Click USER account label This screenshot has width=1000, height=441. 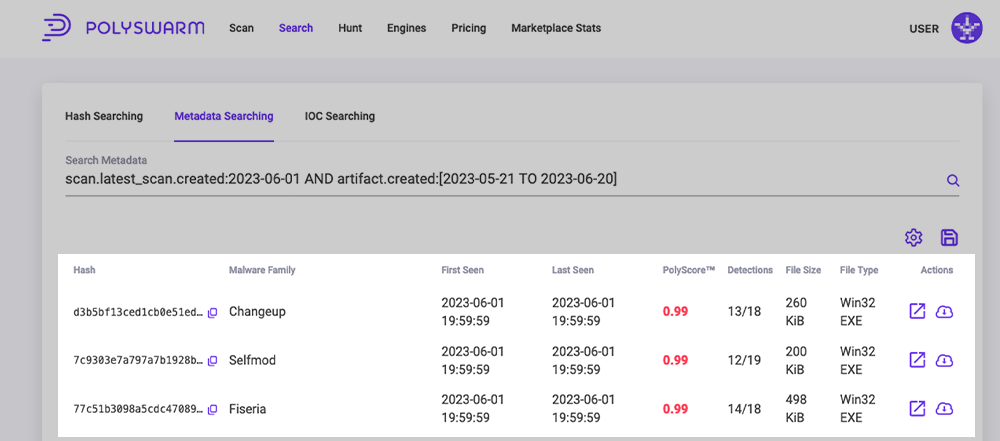coord(924,29)
